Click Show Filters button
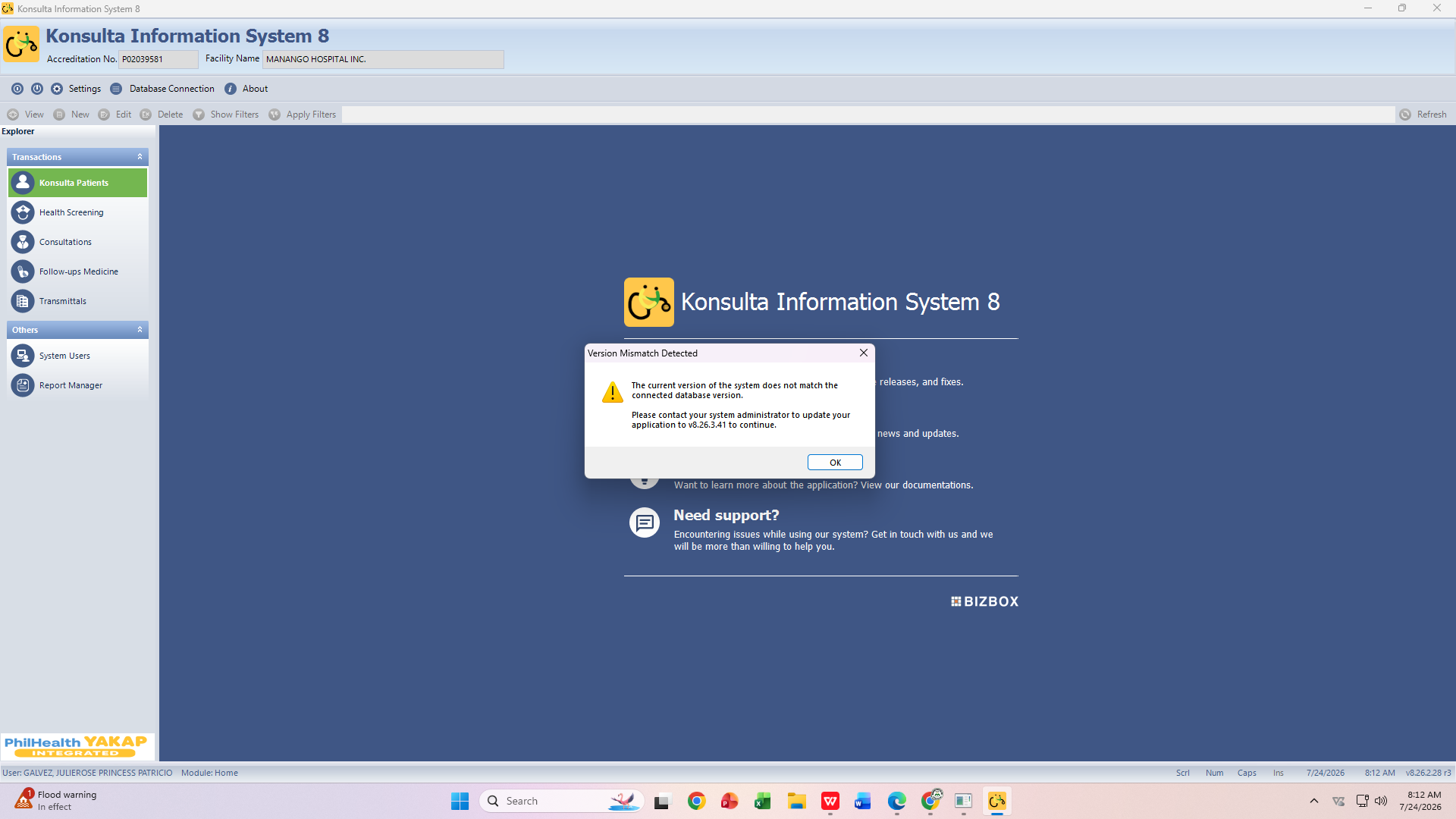This screenshot has height=819, width=1456. pos(226,115)
